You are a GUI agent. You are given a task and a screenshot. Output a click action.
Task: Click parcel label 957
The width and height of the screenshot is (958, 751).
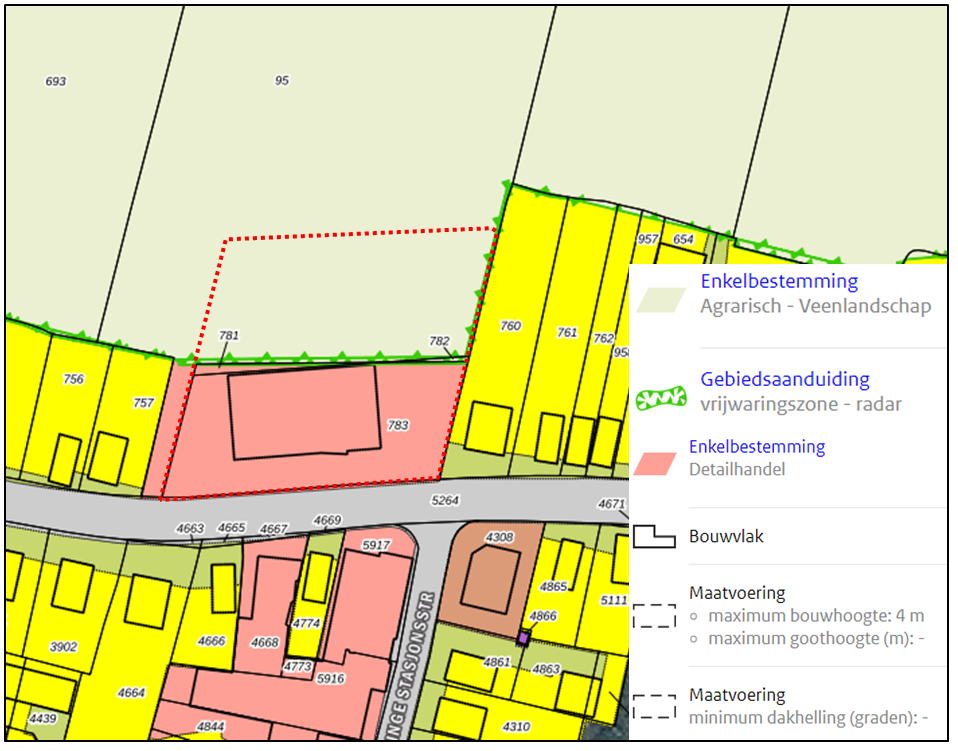pyautogui.click(x=648, y=240)
